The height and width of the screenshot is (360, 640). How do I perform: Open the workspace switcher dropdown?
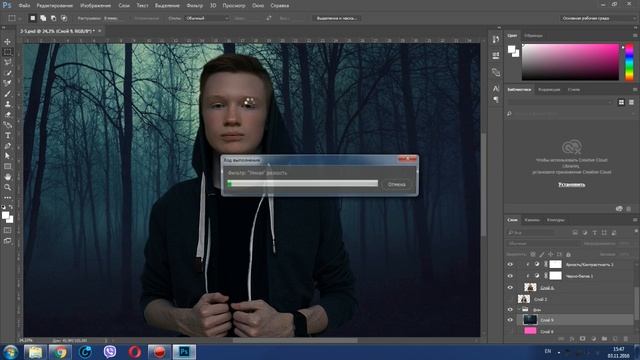tap(597, 18)
